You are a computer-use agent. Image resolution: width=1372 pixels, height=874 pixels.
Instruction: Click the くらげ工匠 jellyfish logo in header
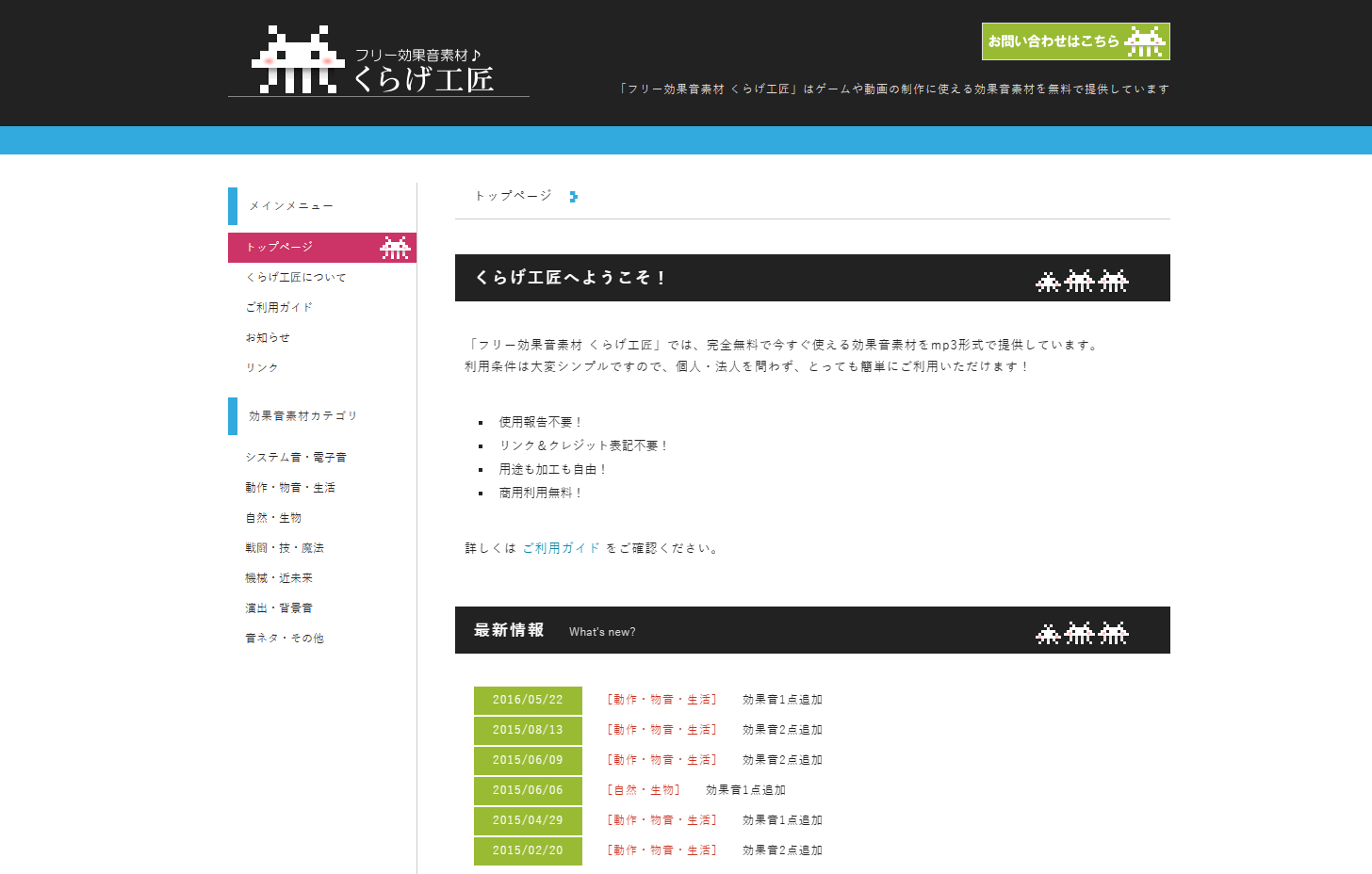[x=378, y=60]
